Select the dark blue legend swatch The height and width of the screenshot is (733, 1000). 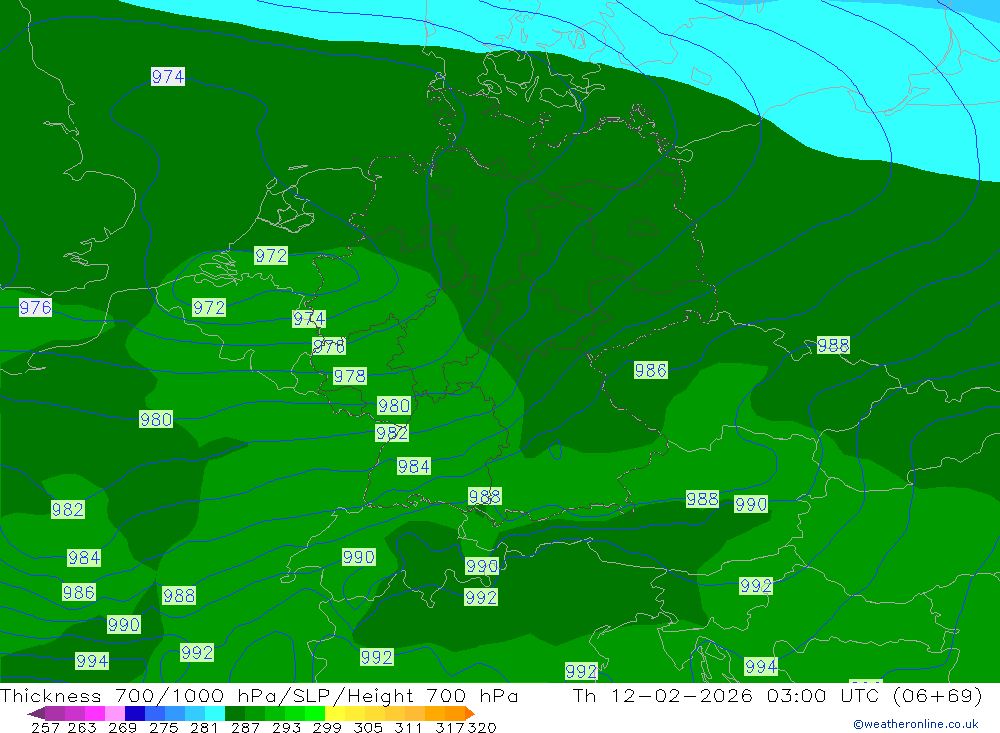(x=135, y=713)
